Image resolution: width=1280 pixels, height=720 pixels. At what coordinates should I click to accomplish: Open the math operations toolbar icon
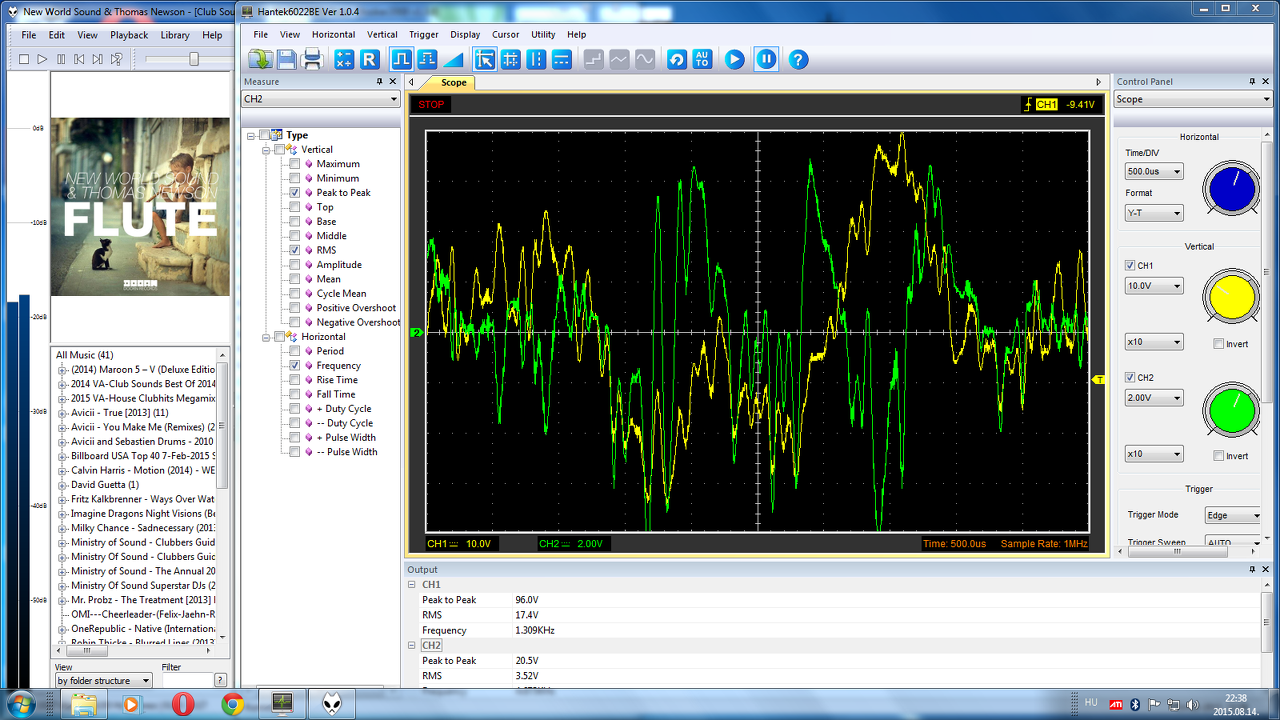(344, 59)
